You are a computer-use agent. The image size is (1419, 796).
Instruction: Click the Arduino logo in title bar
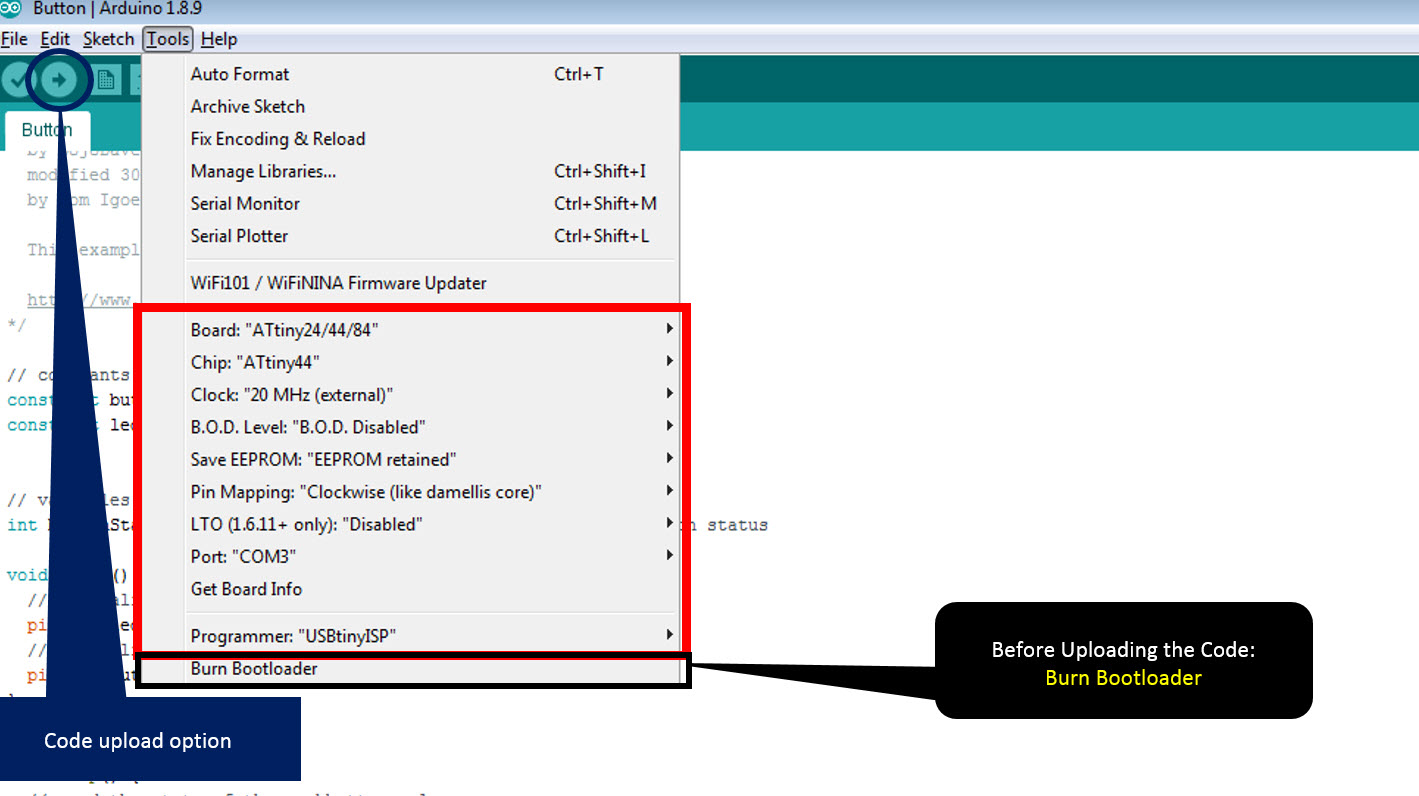point(11,9)
